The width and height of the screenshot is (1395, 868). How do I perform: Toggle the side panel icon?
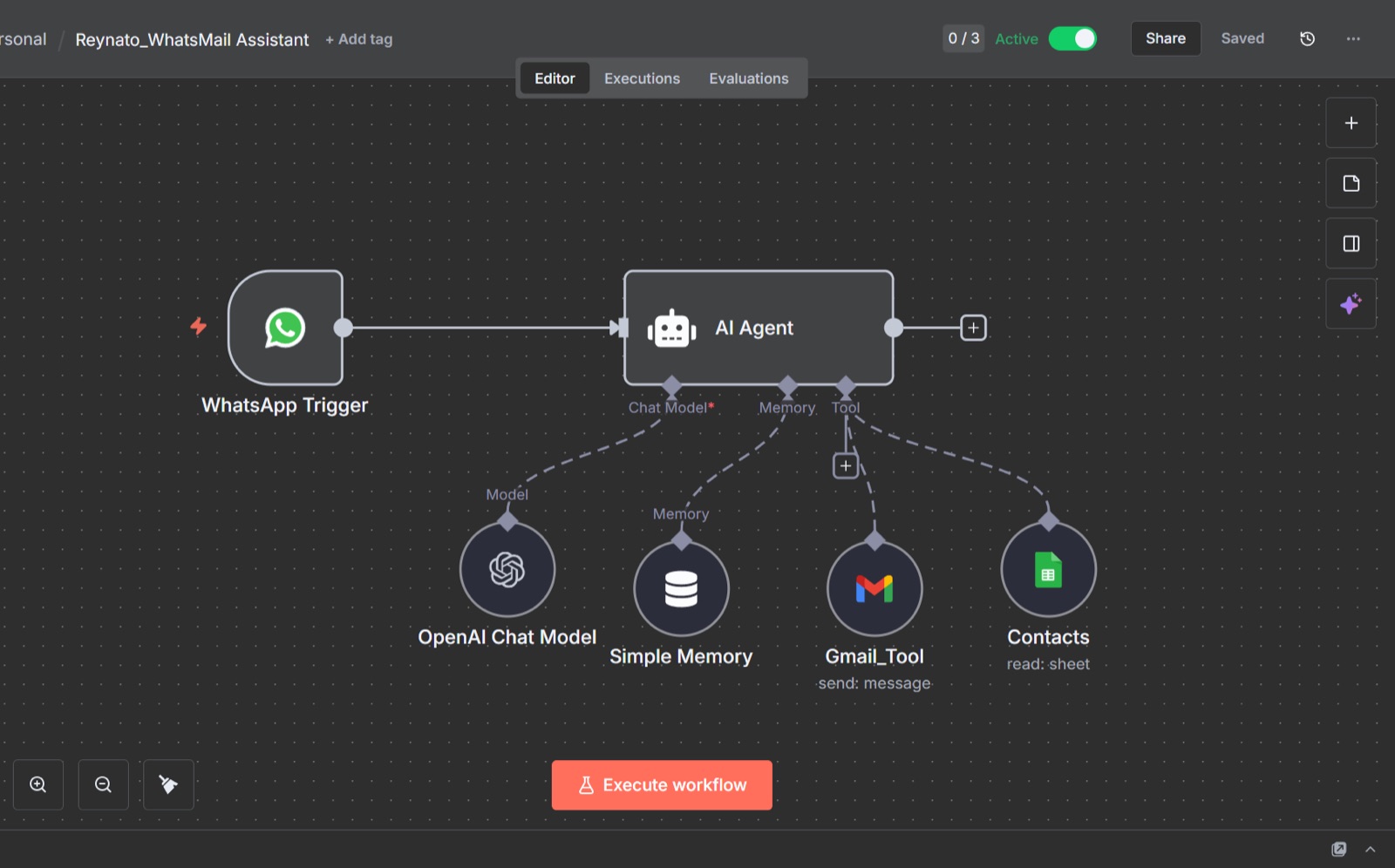pyautogui.click(x=1351, y=243)
